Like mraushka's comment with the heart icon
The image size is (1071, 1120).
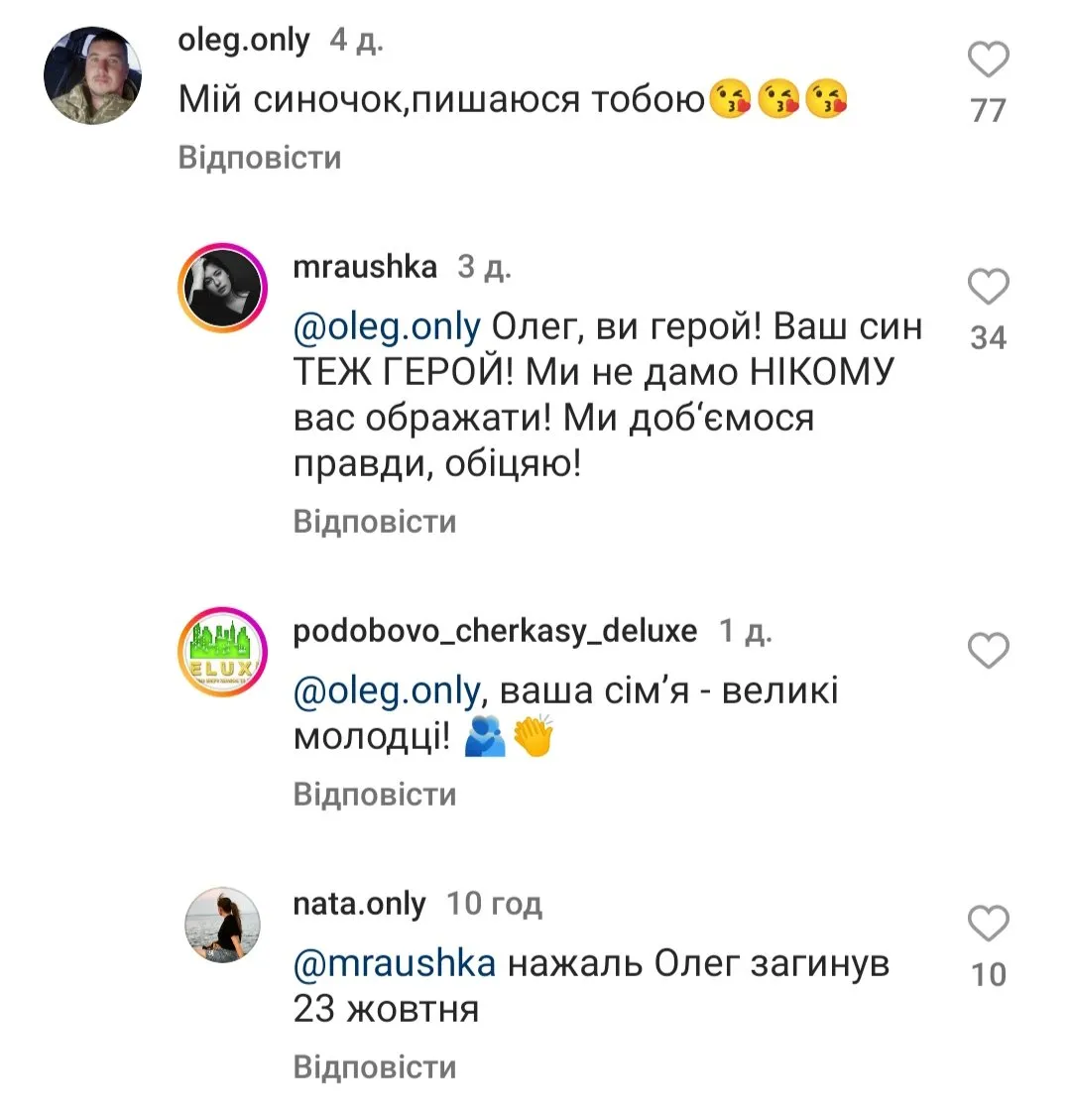pyautogui.click(x=988, y=288)
